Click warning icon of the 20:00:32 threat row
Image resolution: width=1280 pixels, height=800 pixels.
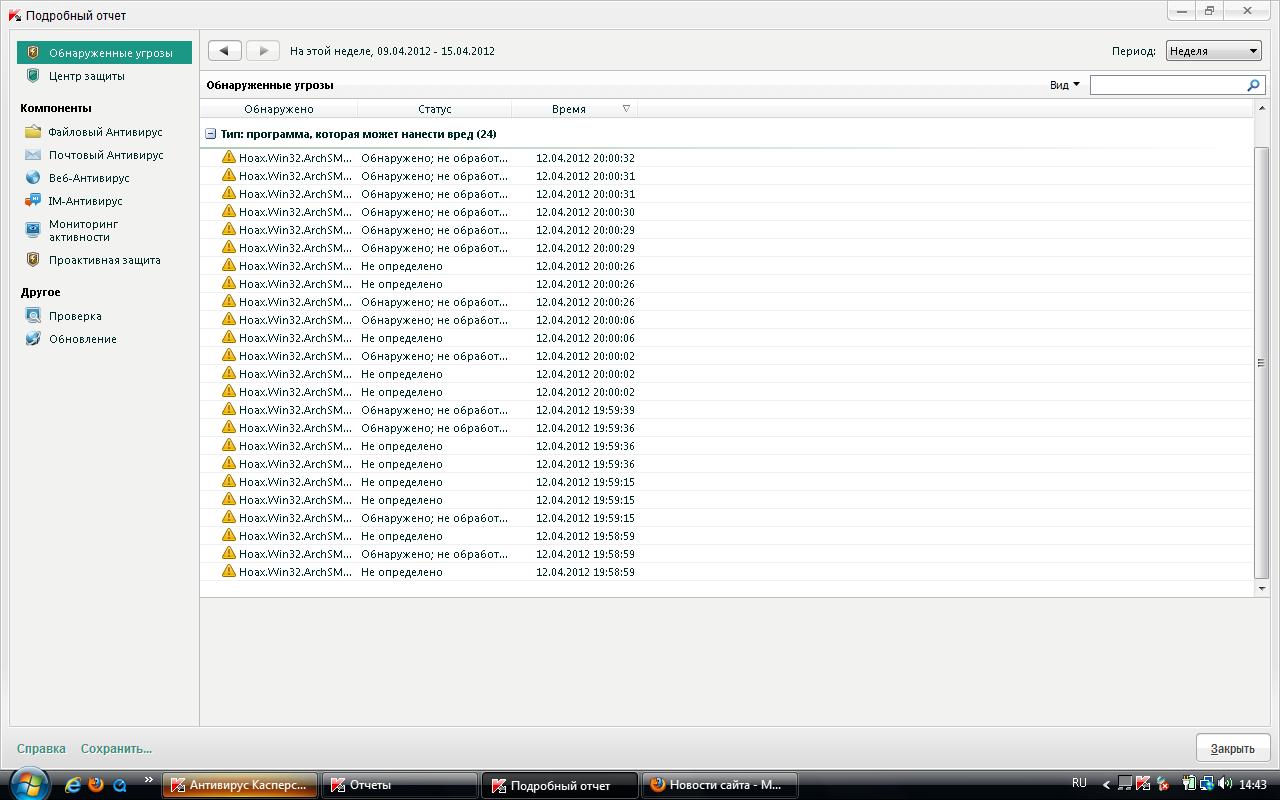[229, 157]
